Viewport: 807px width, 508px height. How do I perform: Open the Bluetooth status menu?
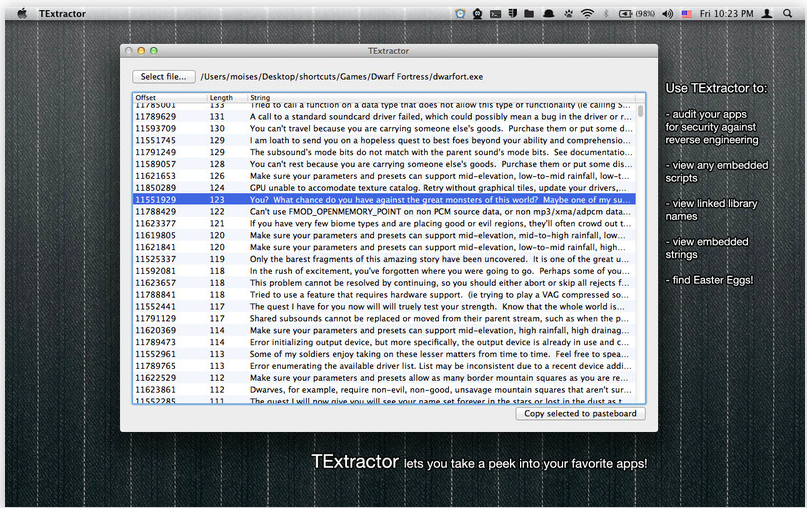606,14
